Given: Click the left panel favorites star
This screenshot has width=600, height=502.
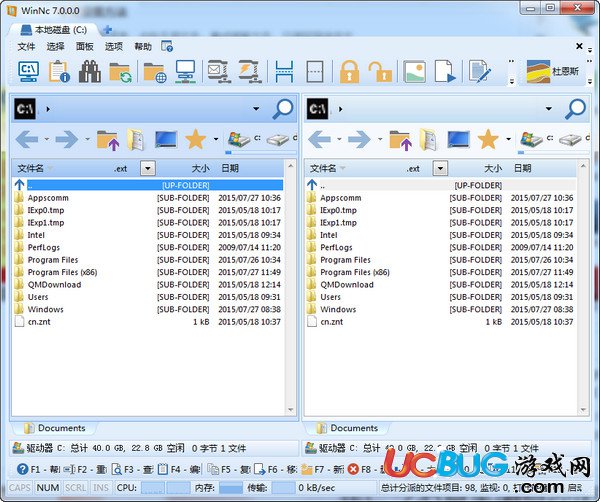Looking at the screenshot, I should pyautogui.click(x=196, y=139).
